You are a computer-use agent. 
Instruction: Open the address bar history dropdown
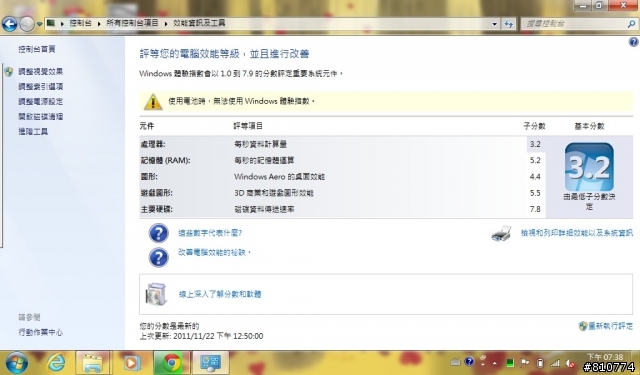pos(494,24)
